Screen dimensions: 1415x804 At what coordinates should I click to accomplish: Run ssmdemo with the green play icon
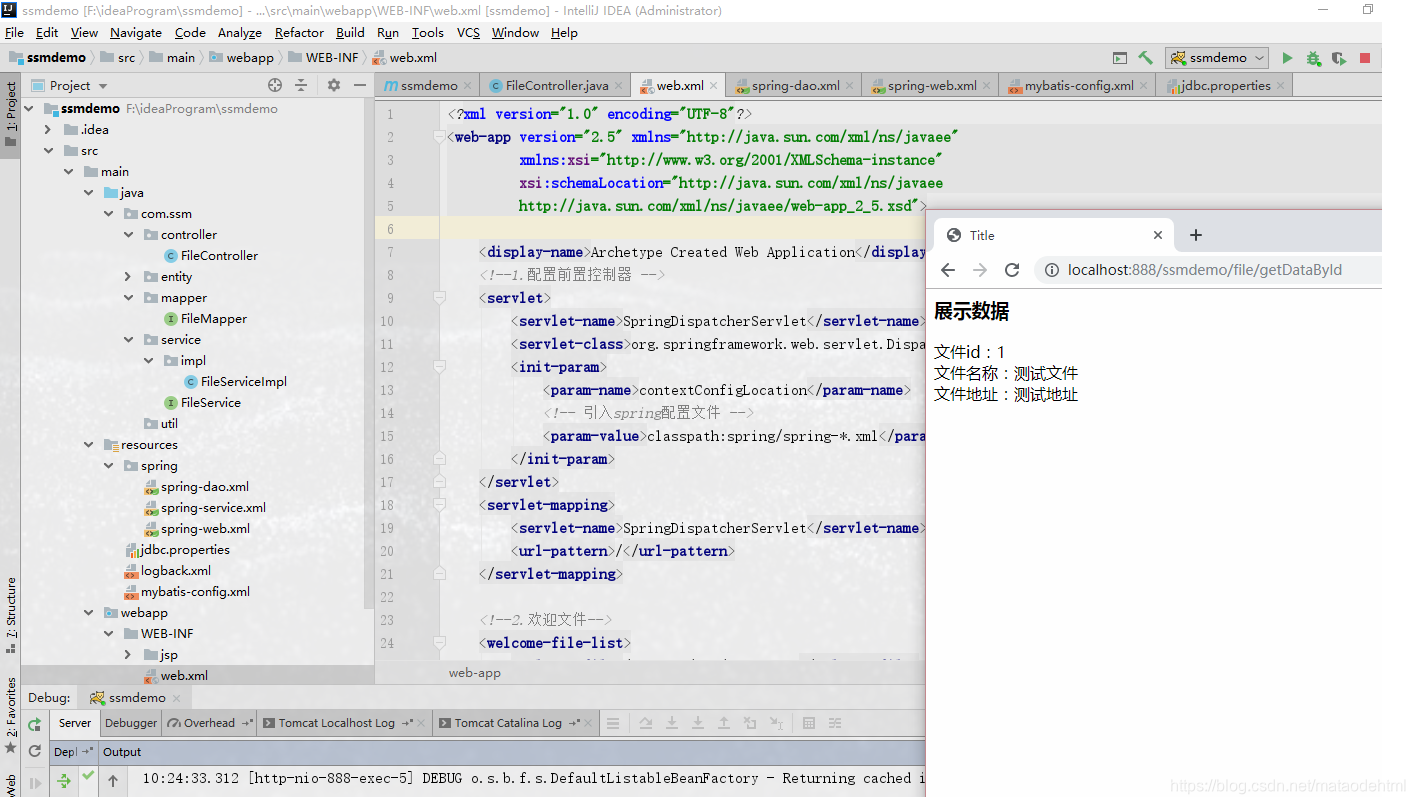click(x=1287, y=58)
